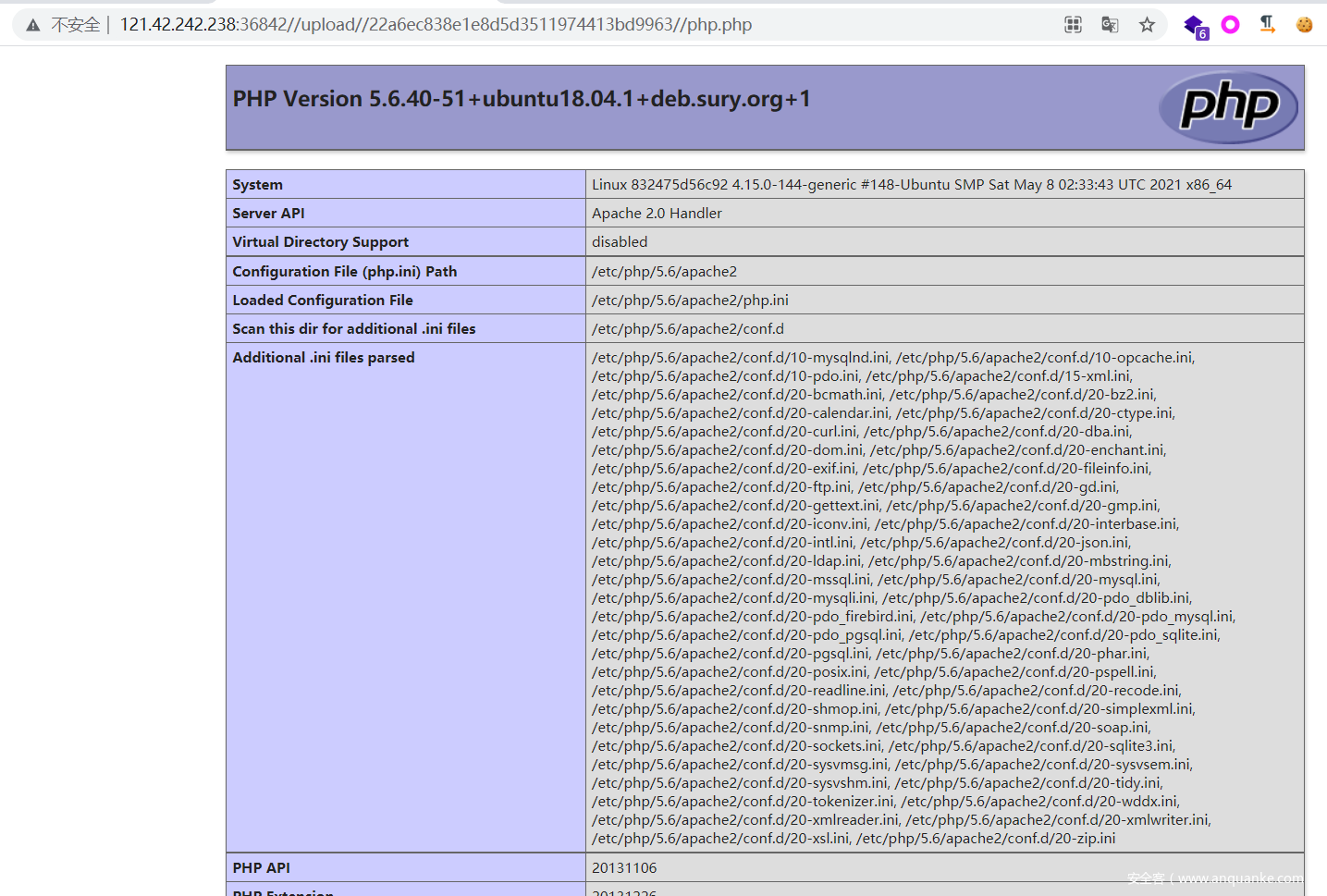This screenshot has height=896, width=1327.
Task: Click the not-secure warning triangle icon
Action: tap(33, 25)
